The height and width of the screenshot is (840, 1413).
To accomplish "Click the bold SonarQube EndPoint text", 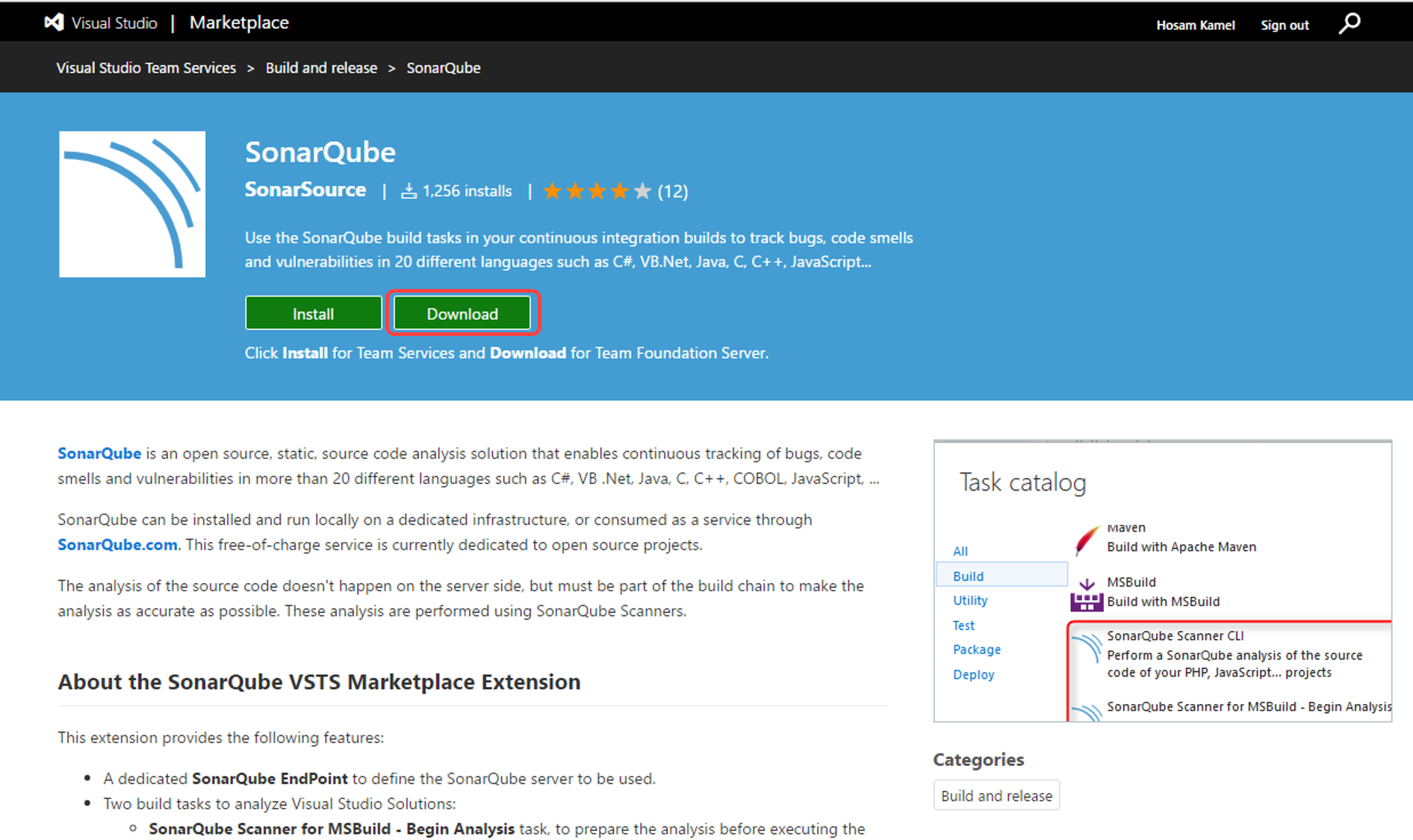I will 270,778.
